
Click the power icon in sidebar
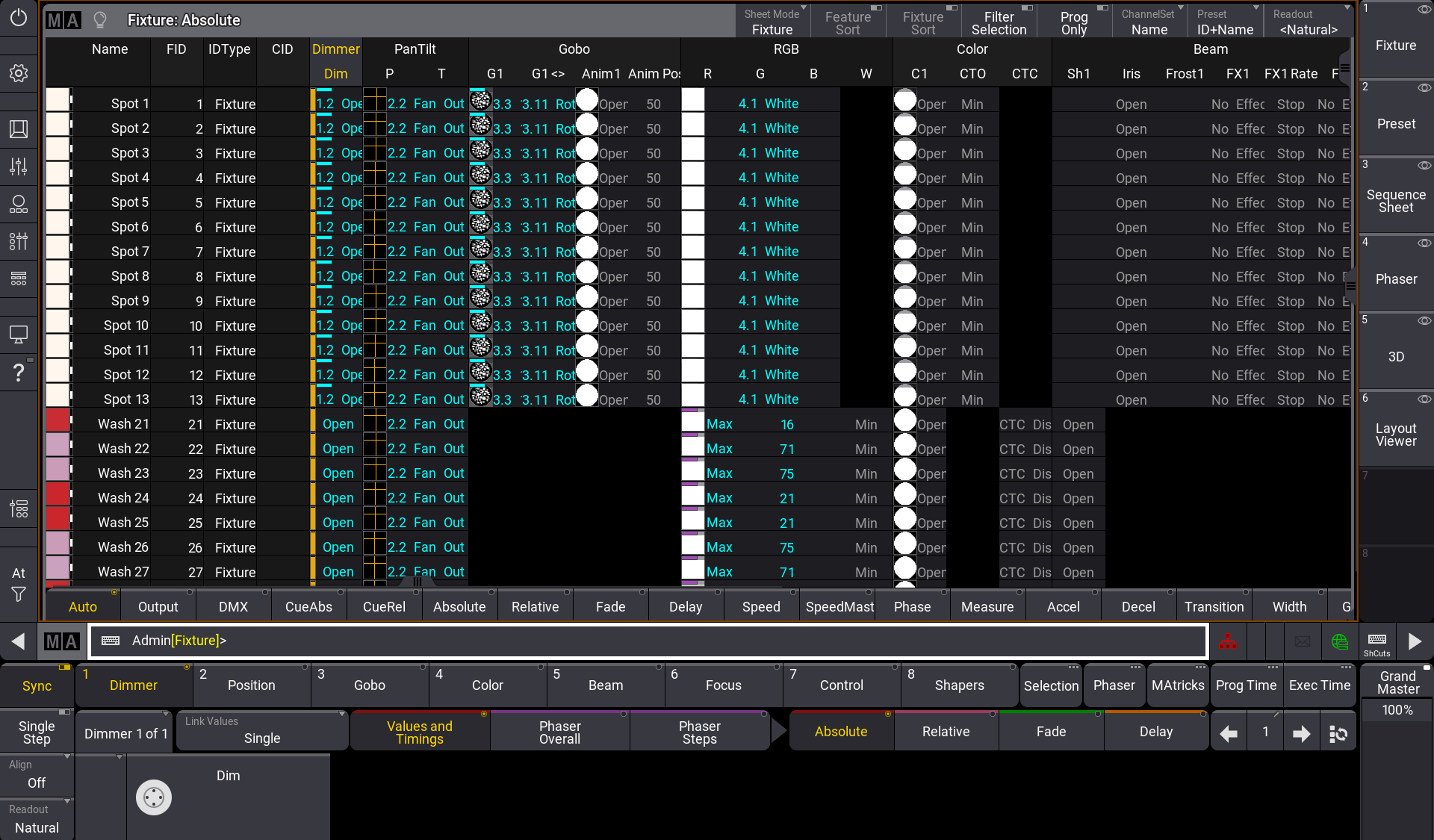19,18
